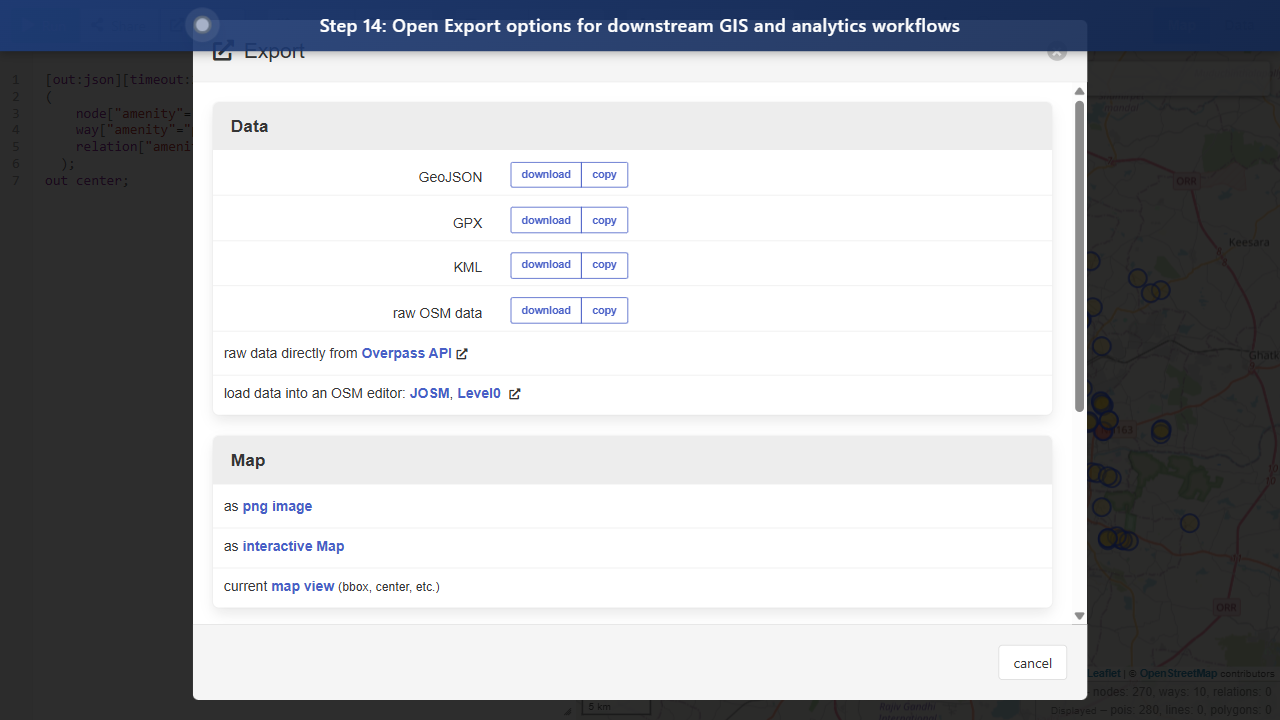1280x720 pixels.
Task: Click the scrollbar down arrow
Action: click(x=1079, y=614)
